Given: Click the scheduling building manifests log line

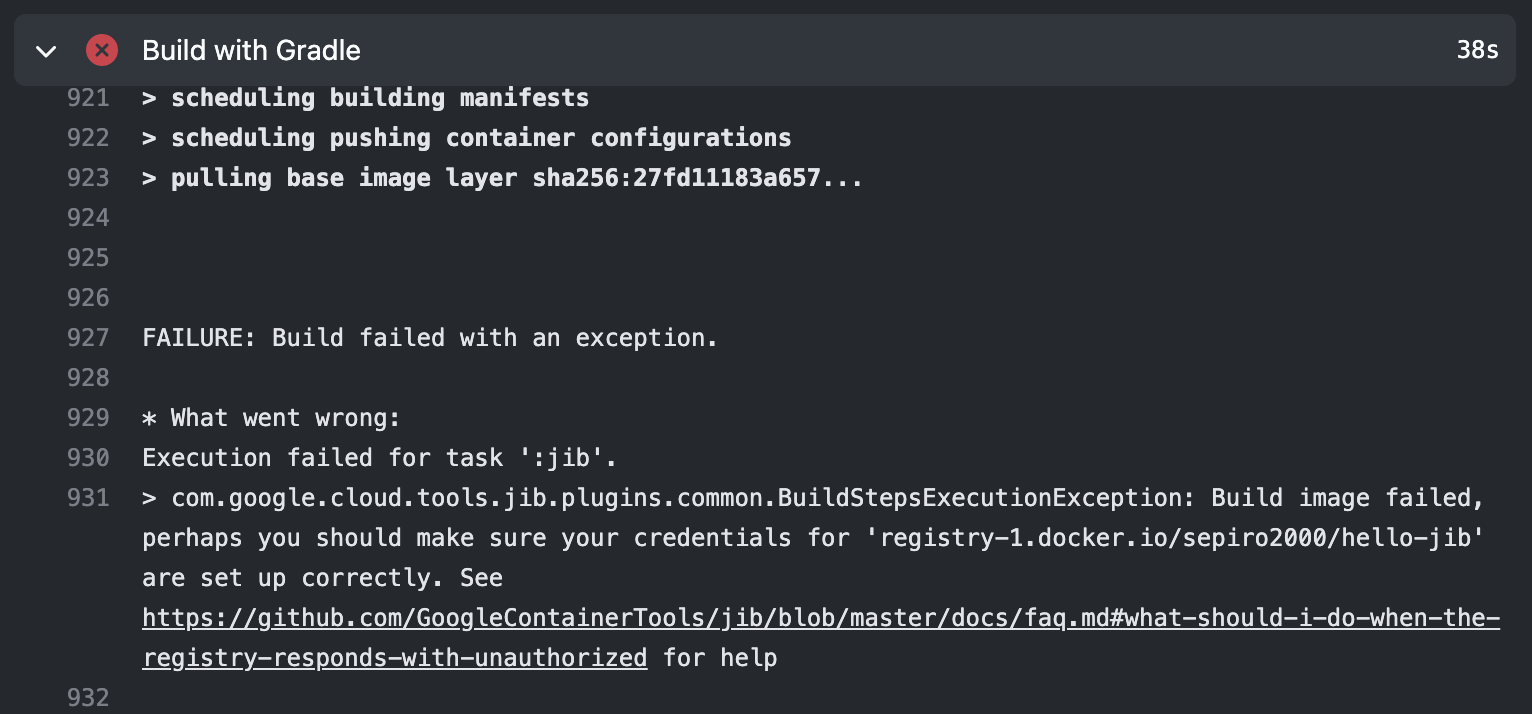Looking at the screenshot, I should pyautogui.click(x=366, y=98).
